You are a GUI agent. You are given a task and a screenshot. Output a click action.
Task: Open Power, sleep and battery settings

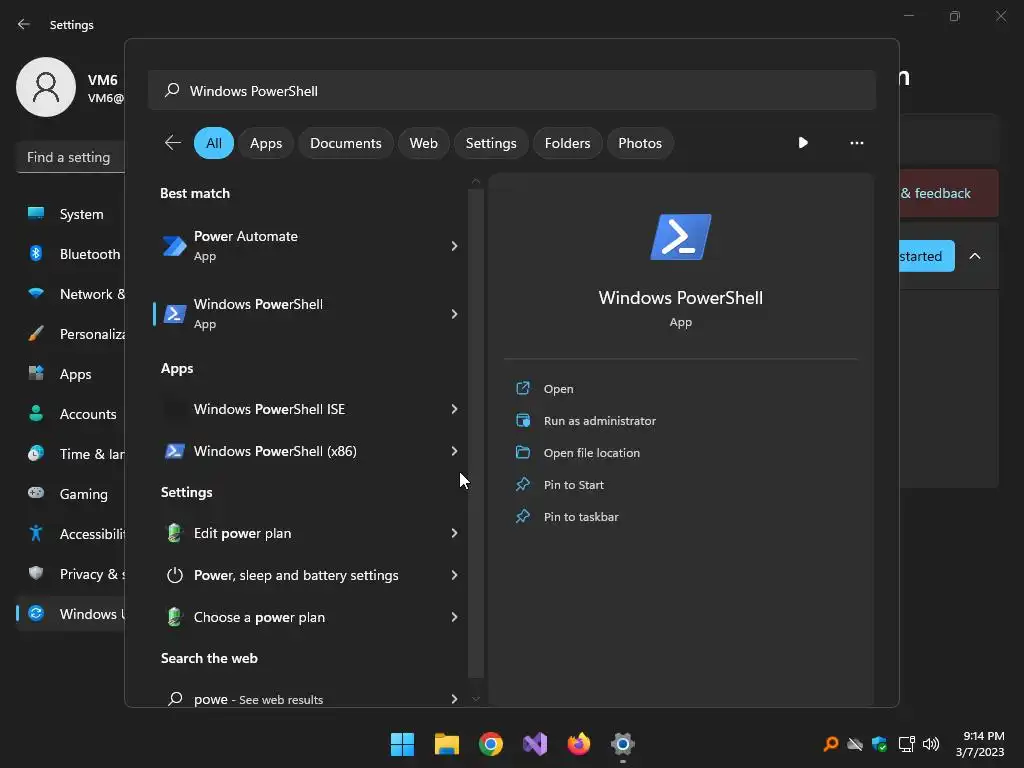pyautogui.click(x=310, y=575)
